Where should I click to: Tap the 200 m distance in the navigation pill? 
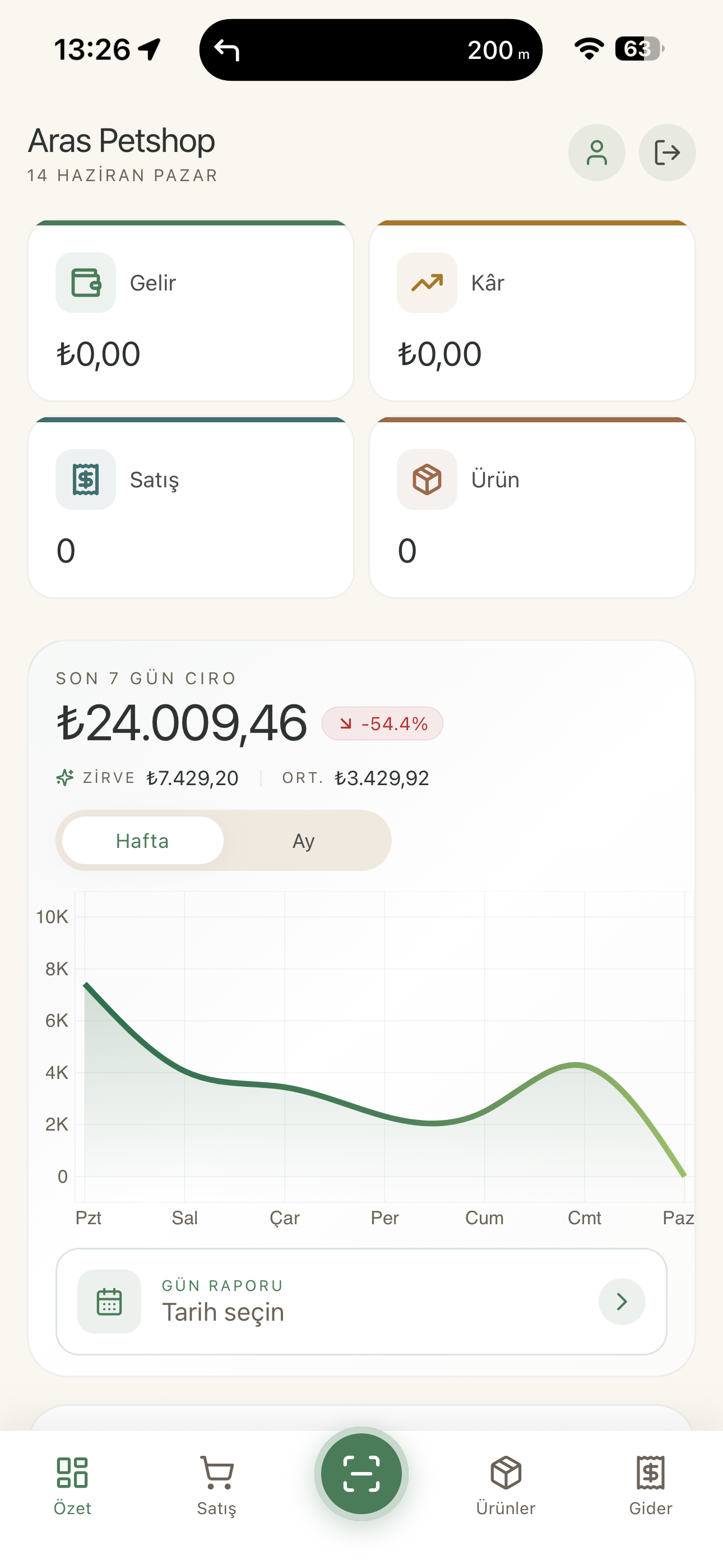pyautogui.click(x=498, y=50)
